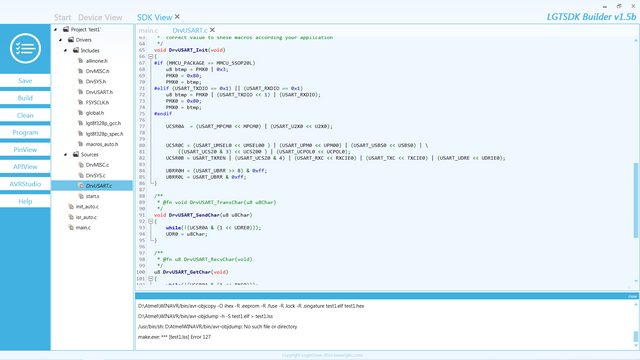The image size is (640, 360).
Task: Click the lgt8f328p_gcc.h file icon
Action: pyautogui.click(x=80, y=123)
